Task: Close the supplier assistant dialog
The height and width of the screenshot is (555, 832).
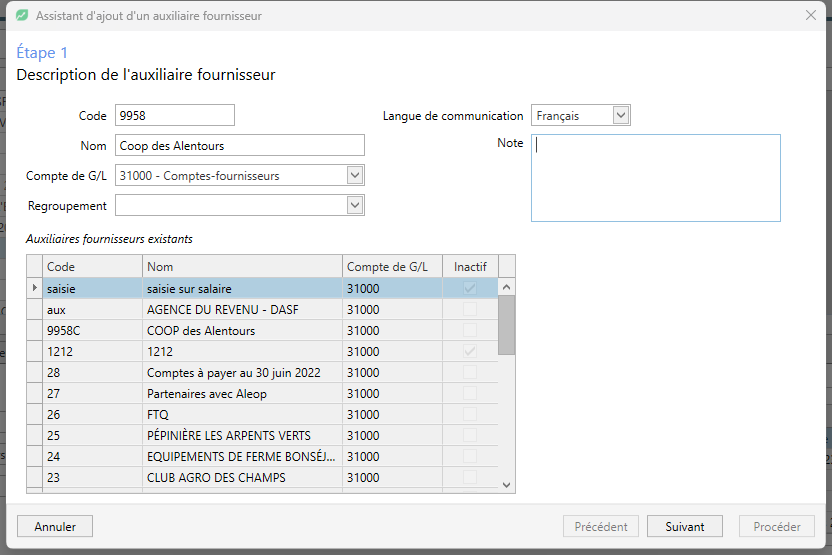Action: (810, 15)
